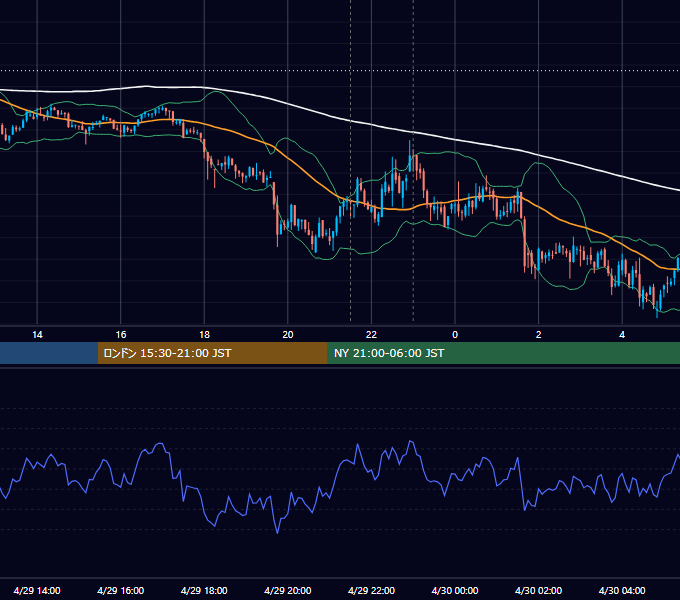This screenshot has width=680, height=600.
Task: Click the time axis label 14
Action: (x=37, y=335)
